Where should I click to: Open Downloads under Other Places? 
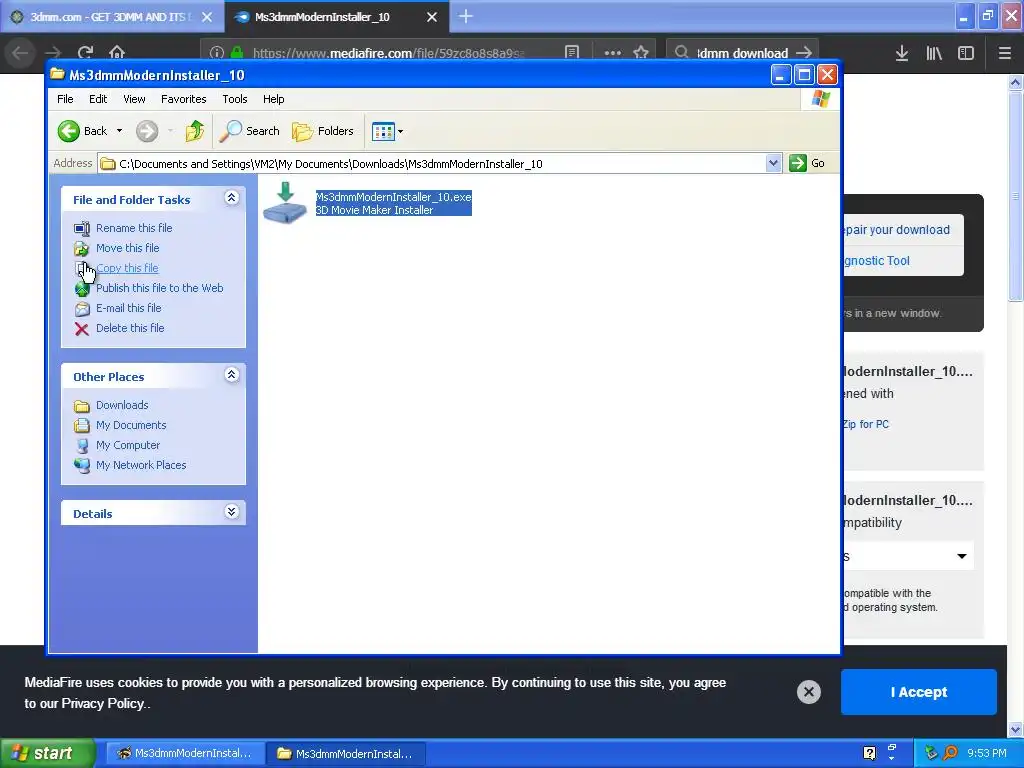coord(122,405)
